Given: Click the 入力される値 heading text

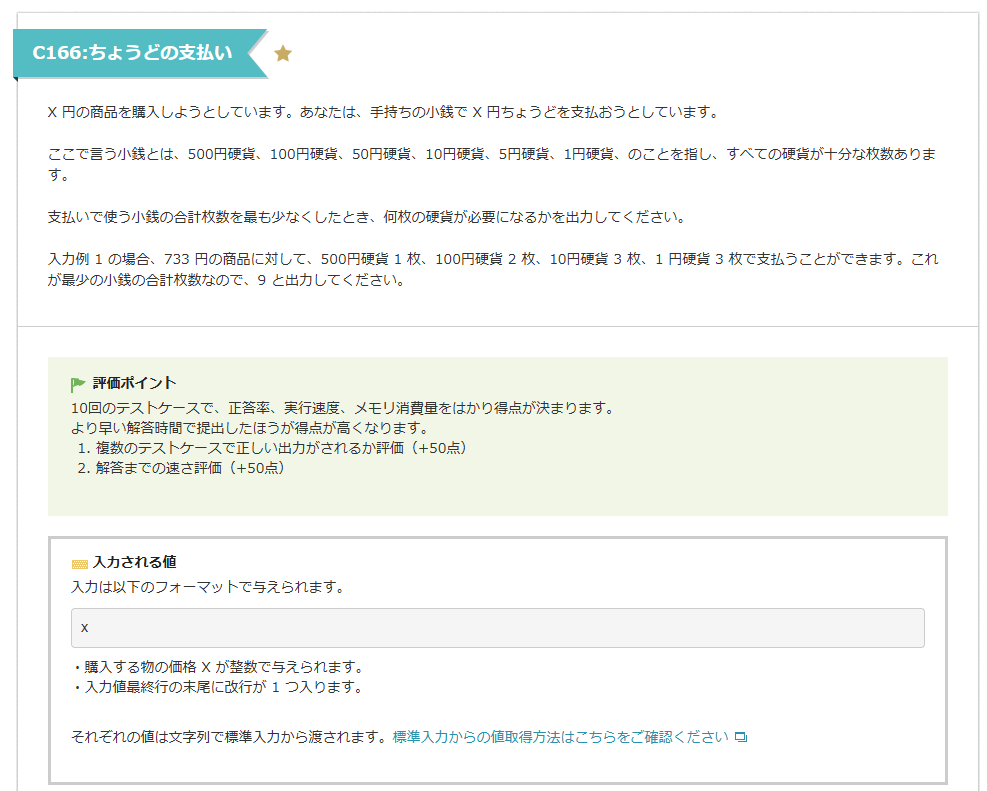Looking at the screenshot, I should click(x=134, y=563).
